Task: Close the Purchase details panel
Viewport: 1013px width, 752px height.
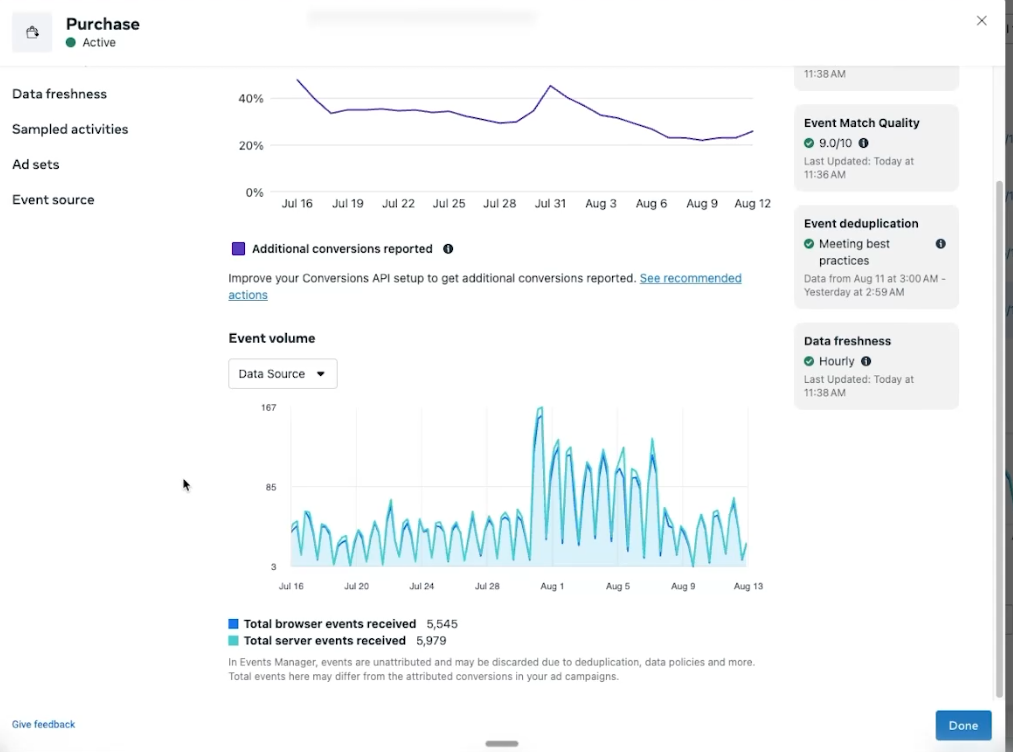Action: point(981,21)
